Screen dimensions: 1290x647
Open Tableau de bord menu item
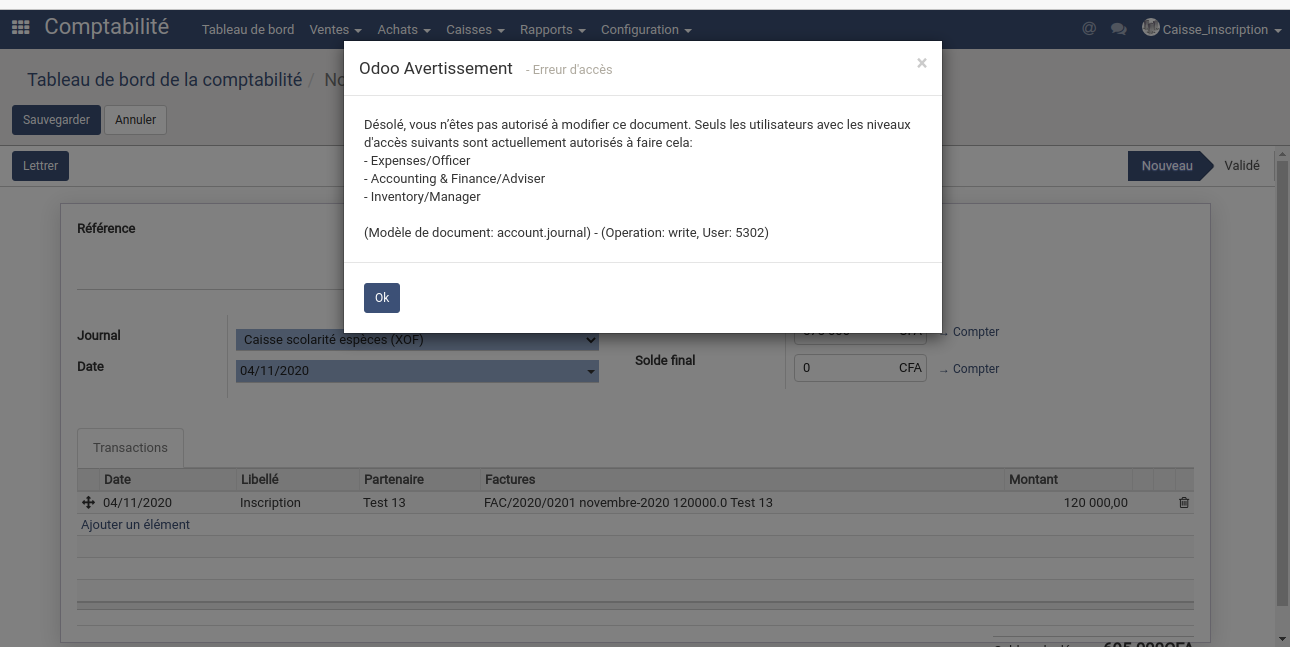tap(248, 30)
